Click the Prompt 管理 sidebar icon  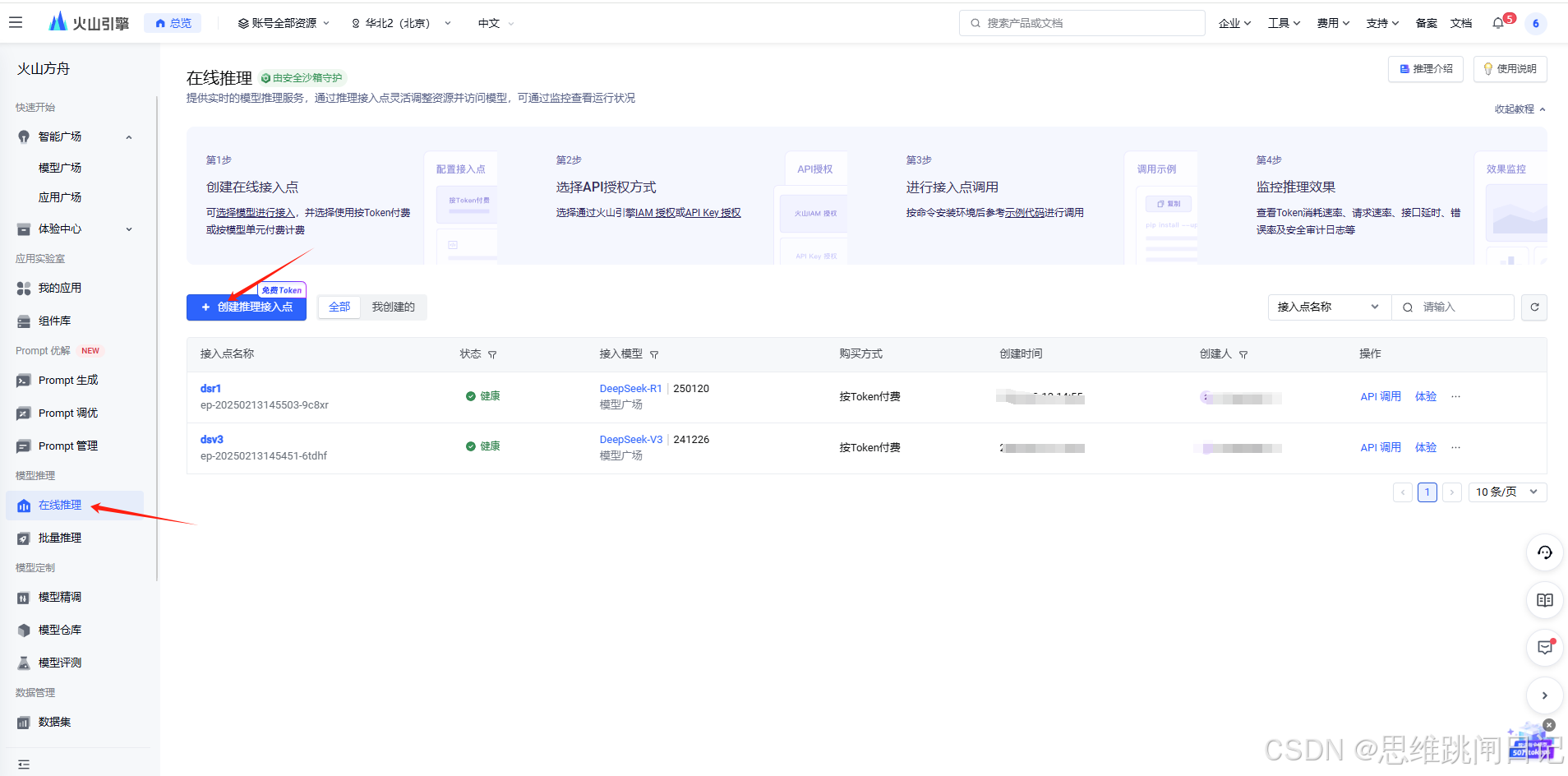pos(24,446)
